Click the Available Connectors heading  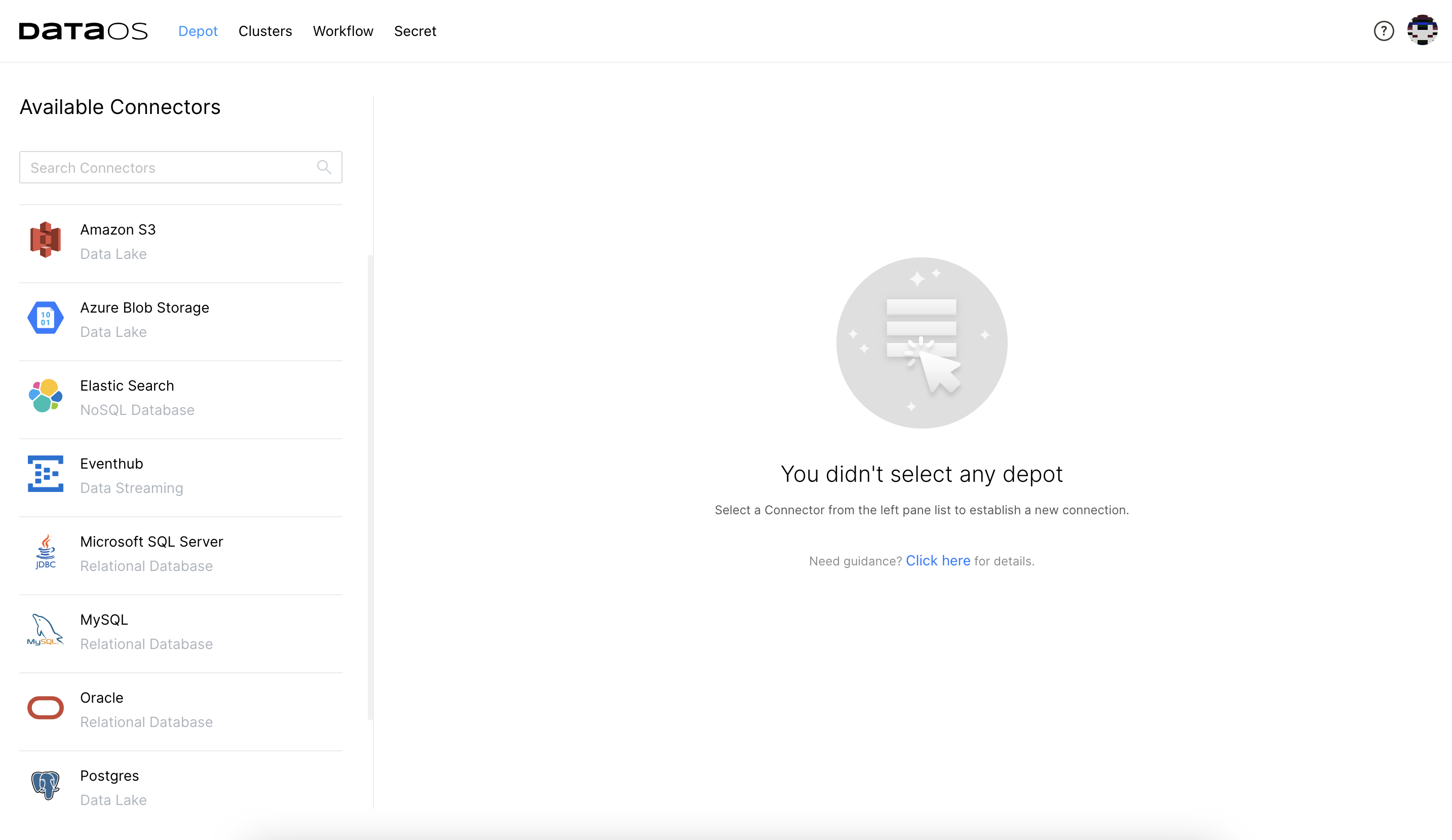pos(120,107)
